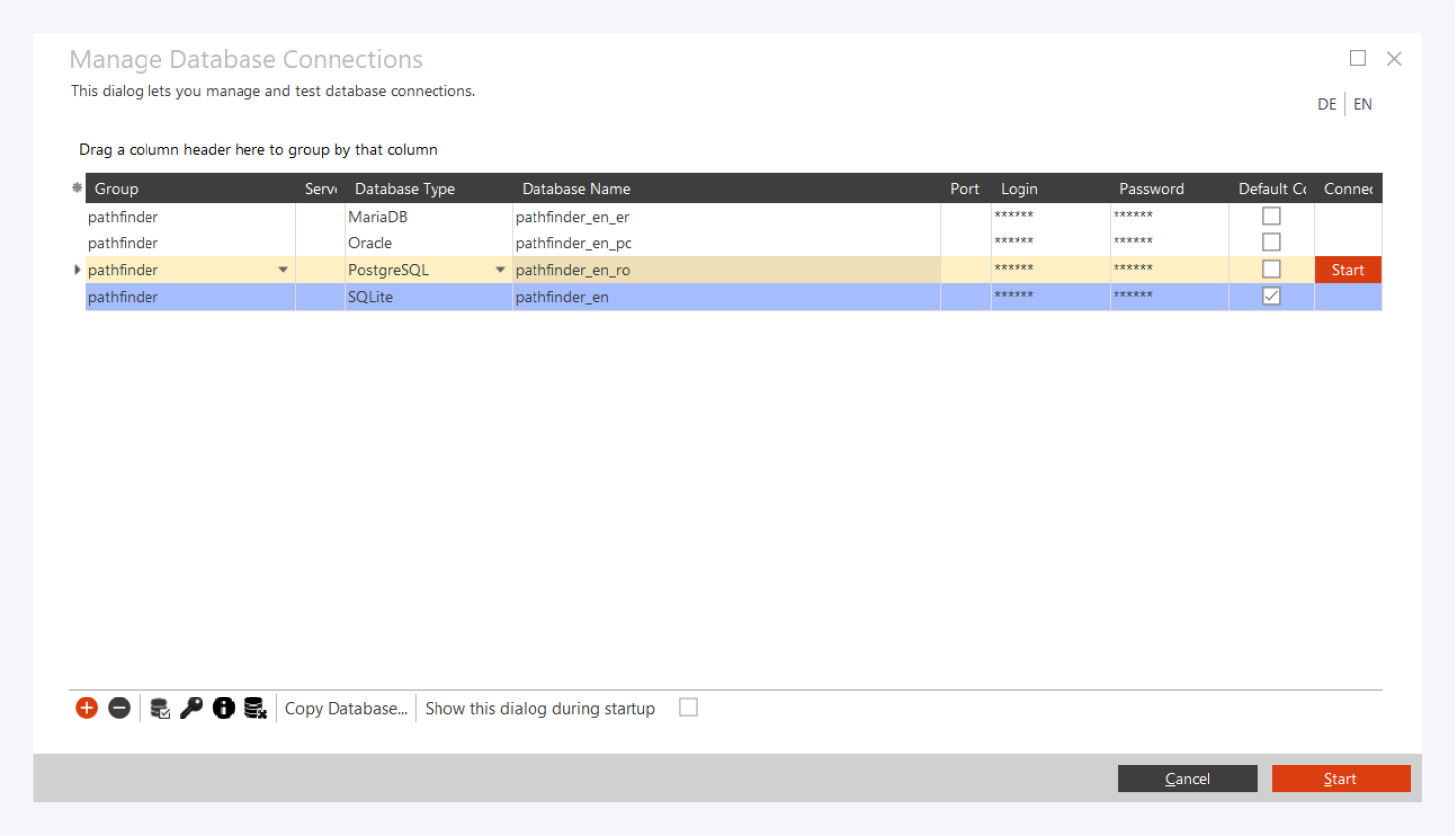Click the pathfinder_en_pc database name cell
Viewport: 1456px width, 836px height.
pos(573,243)
